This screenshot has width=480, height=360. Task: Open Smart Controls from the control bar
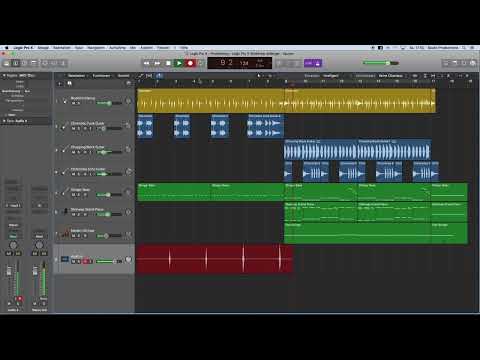pos(45,63)
